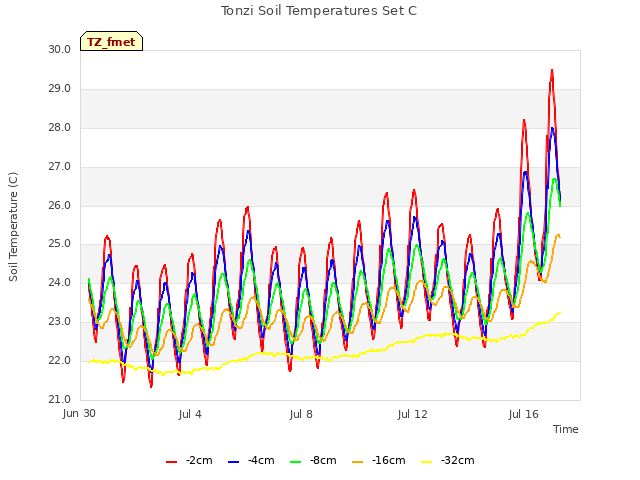Click the Jul 12 x-axis date label
Viewport: 640px width, 480px height.
coord(412,414)
